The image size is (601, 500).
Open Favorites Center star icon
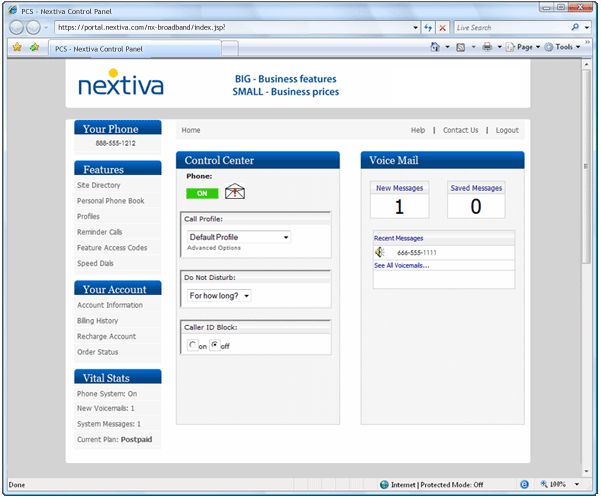point(17,48)
